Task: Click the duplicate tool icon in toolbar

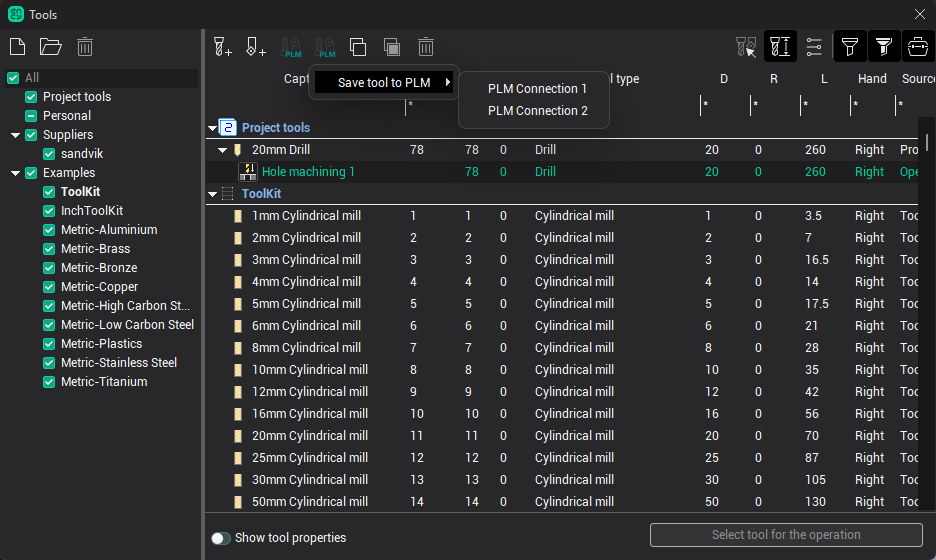Action: tap(358, 46)
